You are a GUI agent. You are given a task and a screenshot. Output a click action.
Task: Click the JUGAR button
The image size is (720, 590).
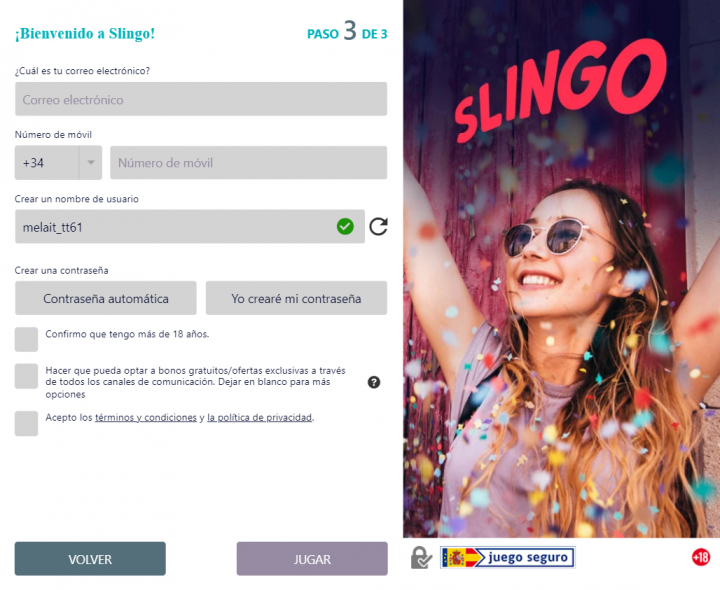click(x=312, y=559)
